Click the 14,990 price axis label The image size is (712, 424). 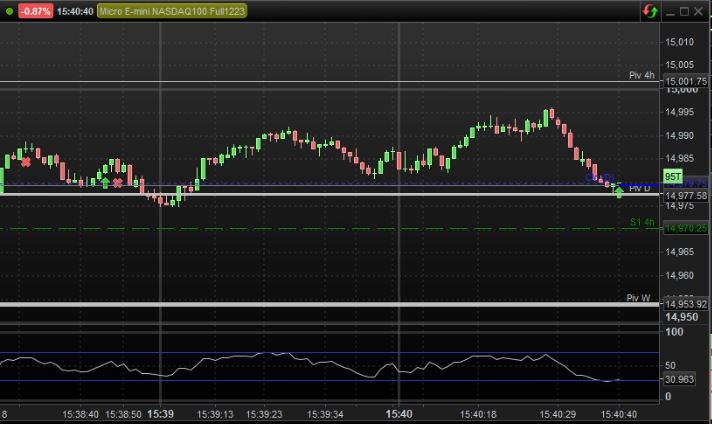[679, 136]
